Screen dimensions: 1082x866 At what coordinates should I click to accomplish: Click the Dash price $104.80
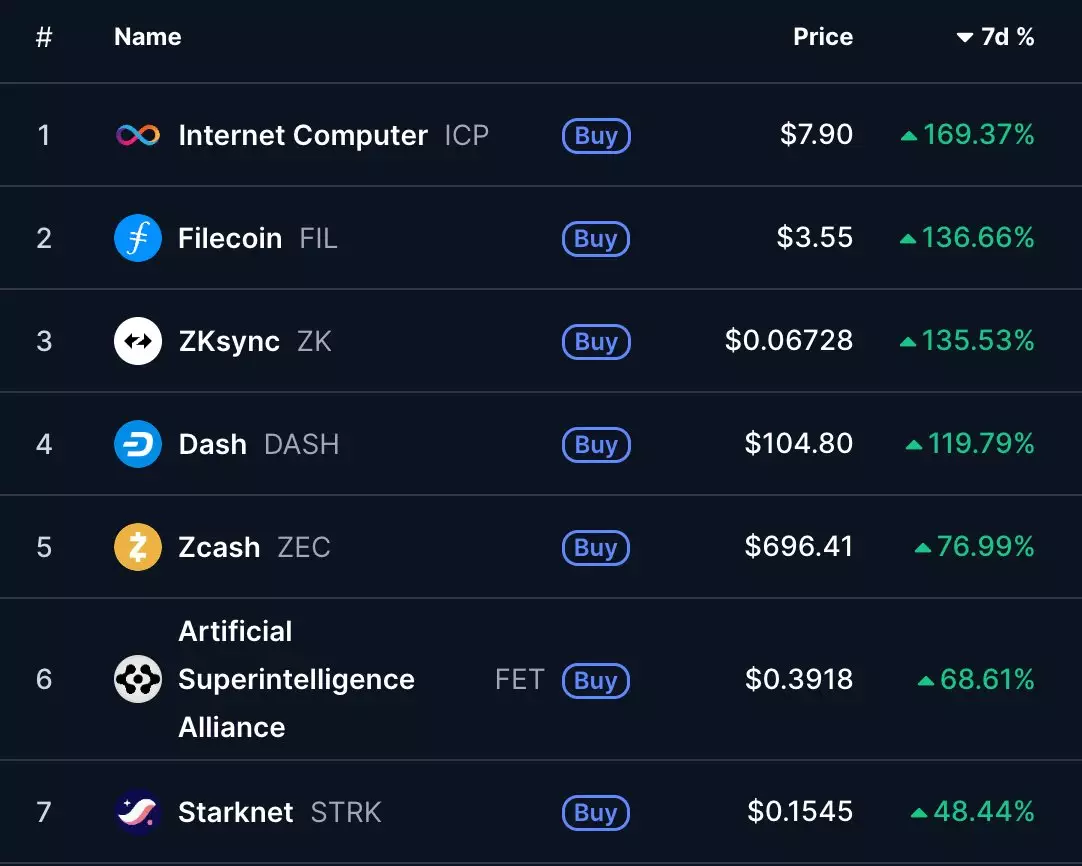799,444
